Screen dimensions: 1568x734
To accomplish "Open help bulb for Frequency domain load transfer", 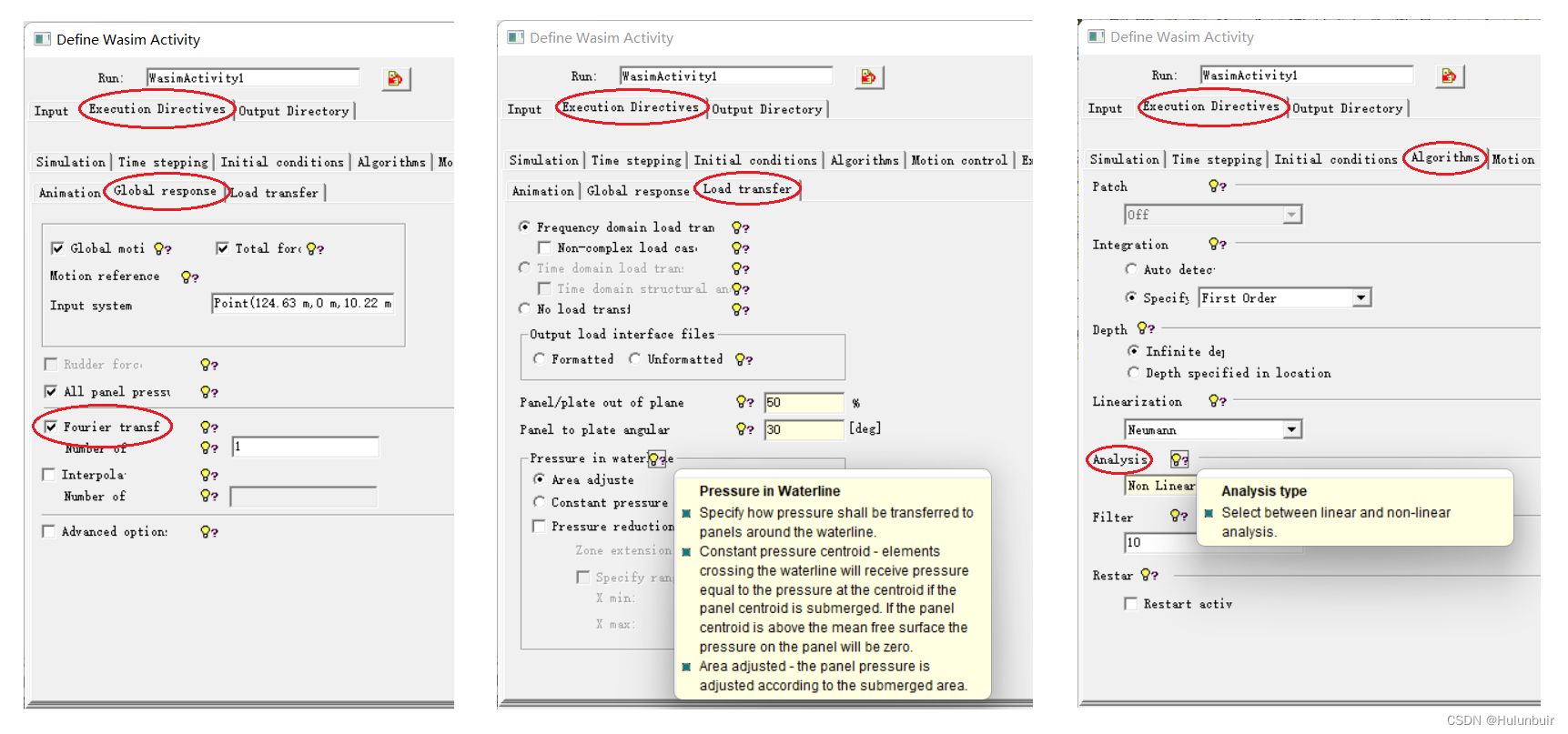I will pyautogui.click(x=741, y=227).
